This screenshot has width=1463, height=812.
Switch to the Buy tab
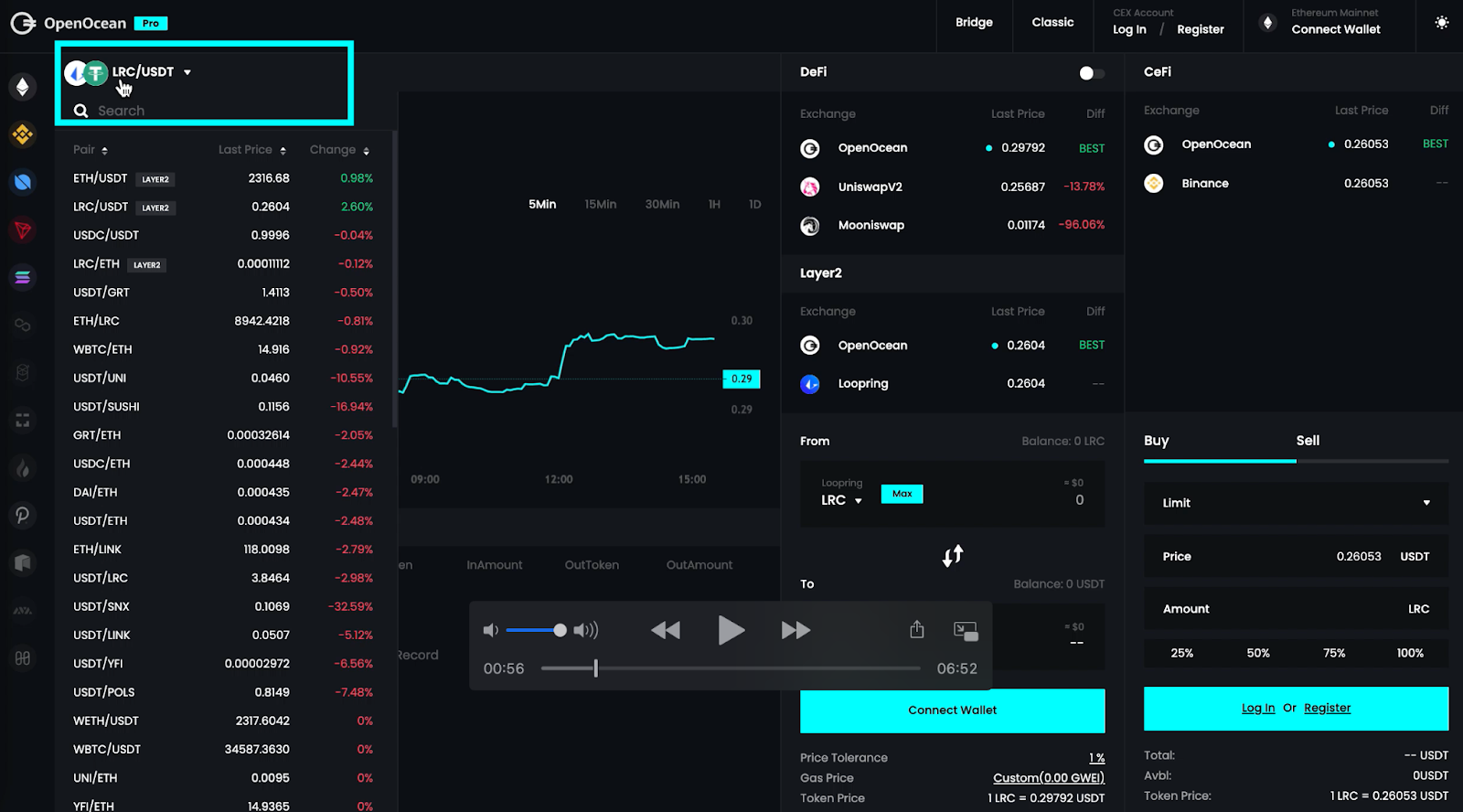pos(1157,441)
